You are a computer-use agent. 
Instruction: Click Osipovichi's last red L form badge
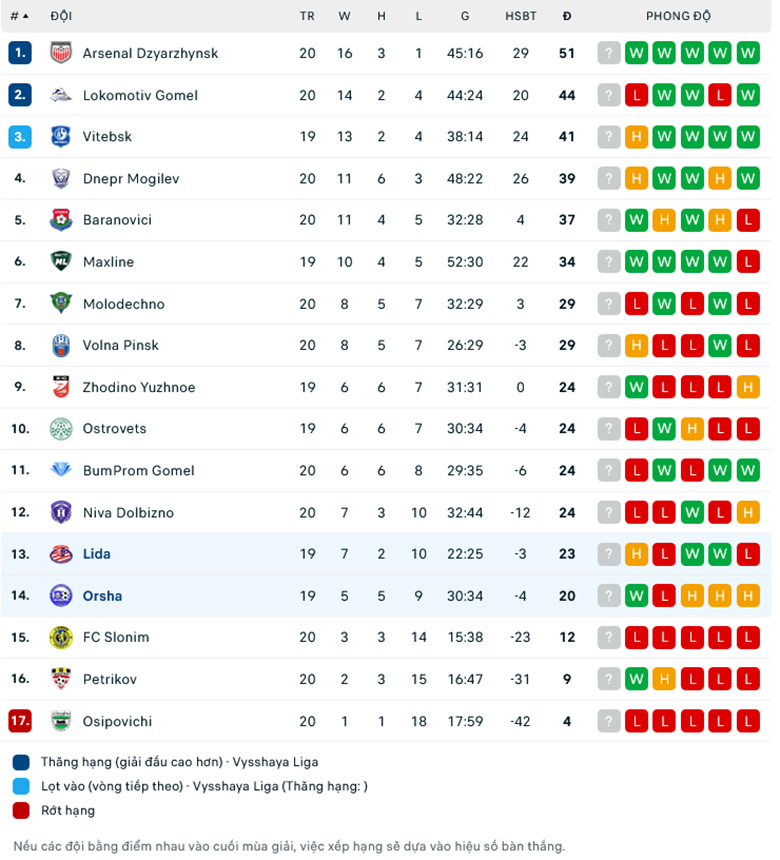[x=747, y=721]
